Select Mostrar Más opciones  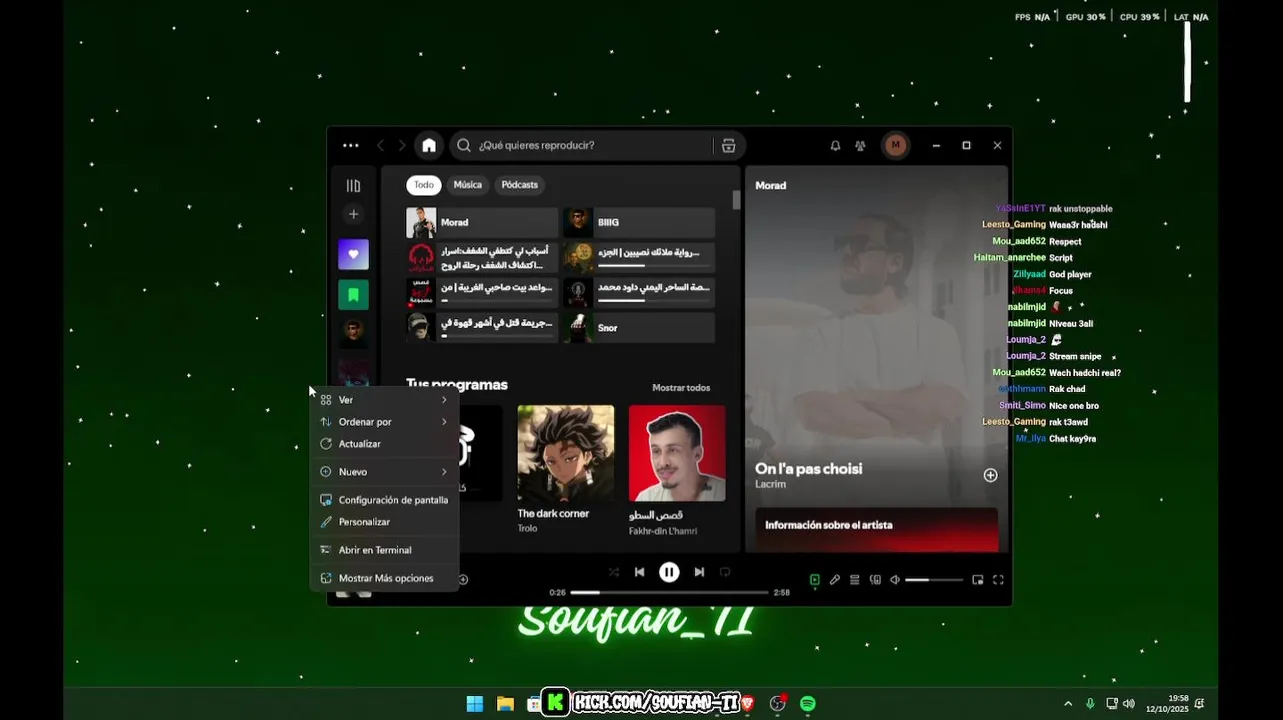(x=384, y=578)
